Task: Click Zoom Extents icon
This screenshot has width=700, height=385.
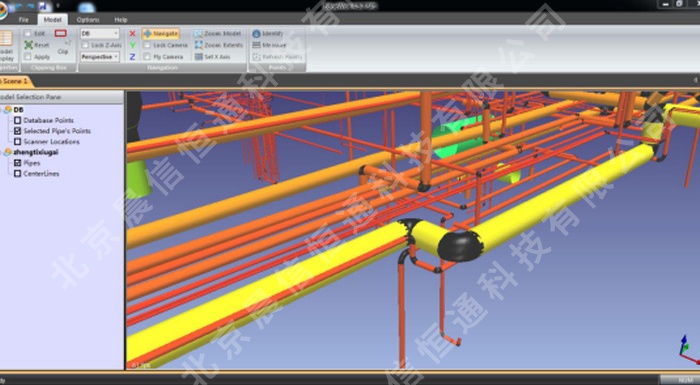Action: click(199, 45)
